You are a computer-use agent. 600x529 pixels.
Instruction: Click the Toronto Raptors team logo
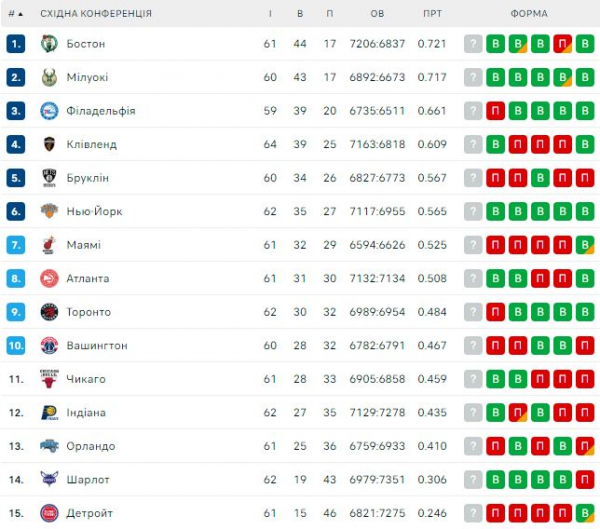point(49,312)
